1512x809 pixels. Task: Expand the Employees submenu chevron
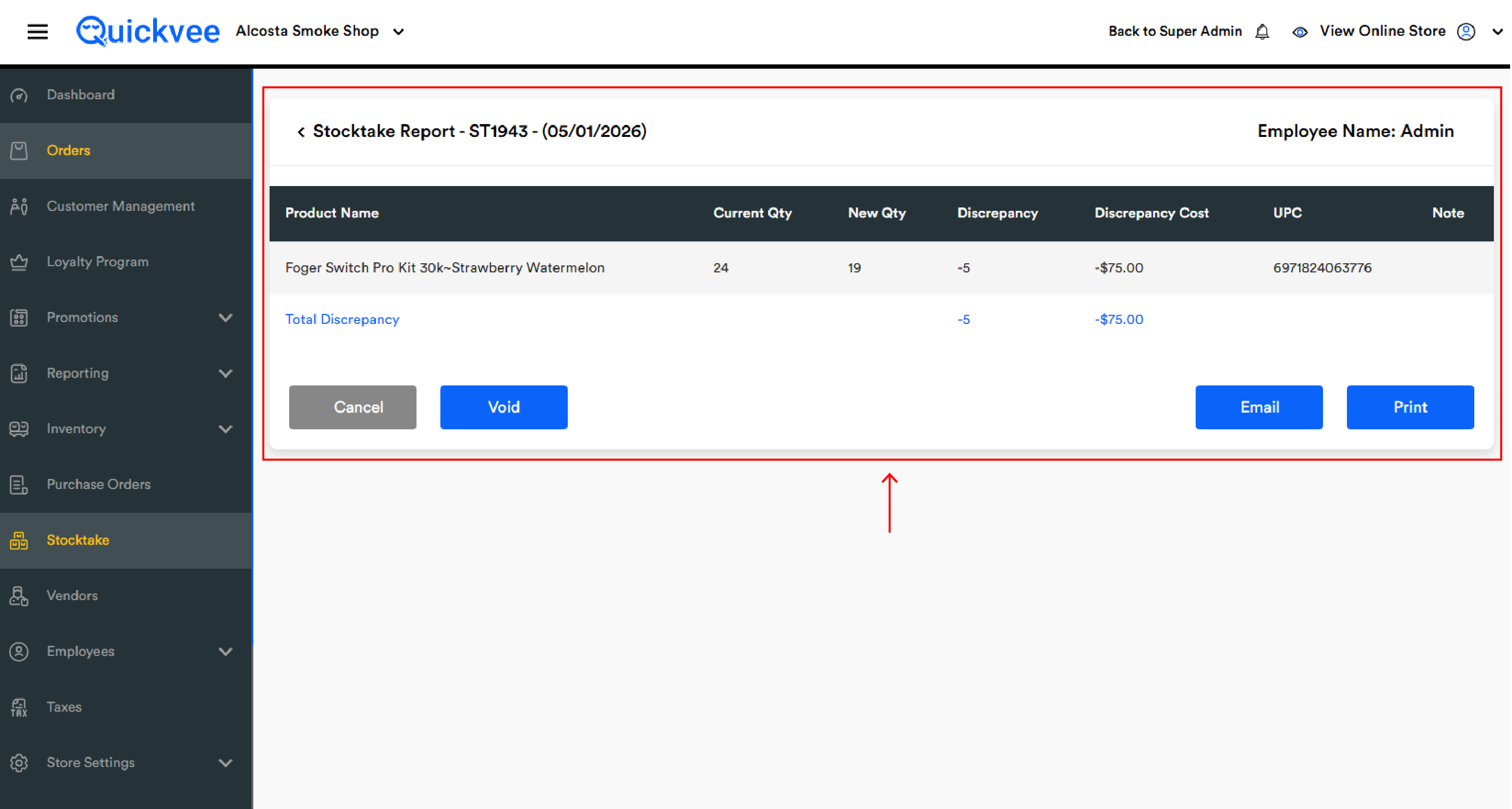point(226,652)
